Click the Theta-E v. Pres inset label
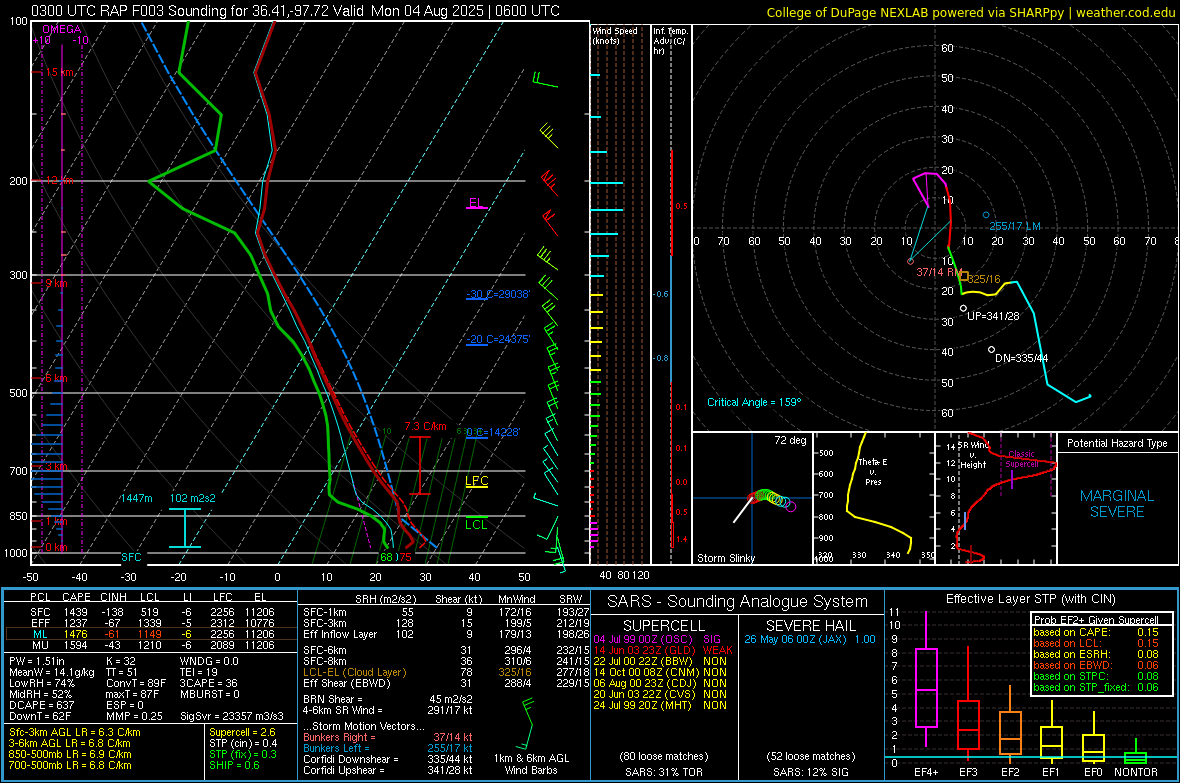This screenshot has width=1180, height=783. [x=873, y=472]
